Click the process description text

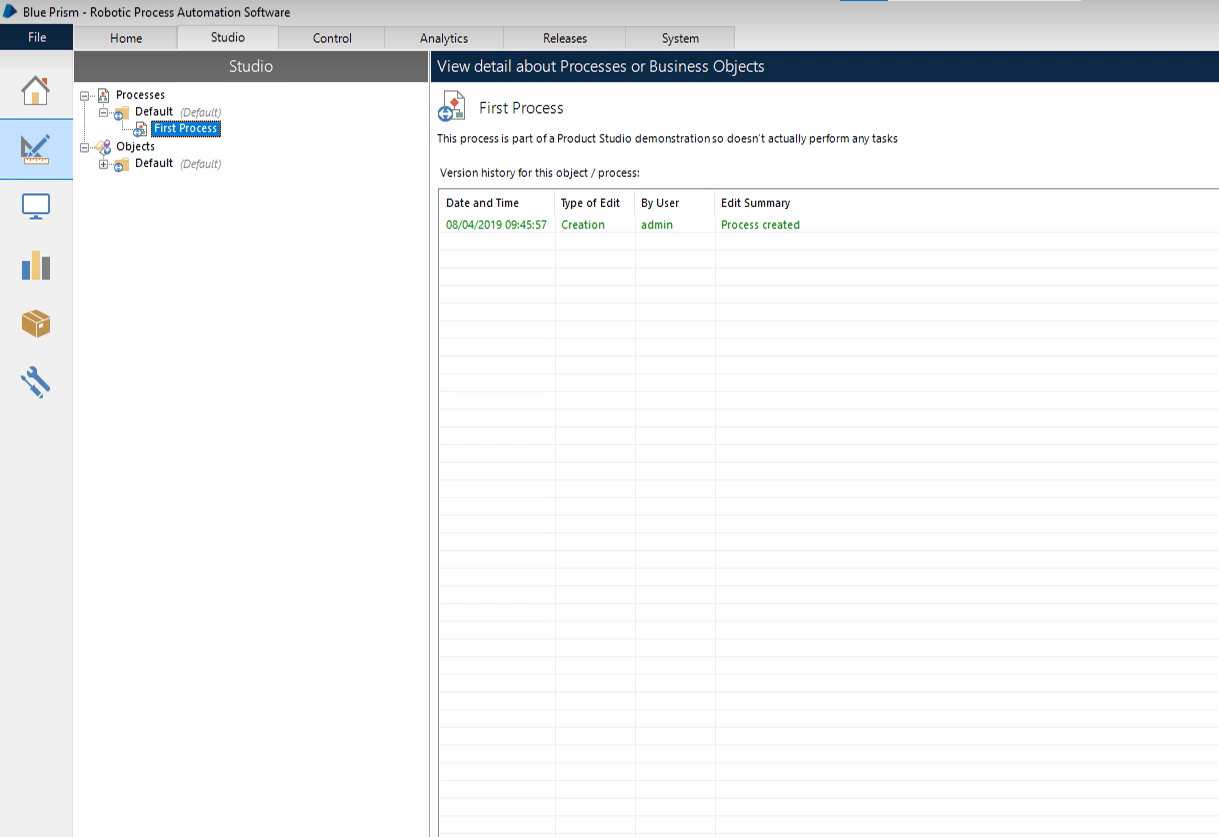click(667, 139)
